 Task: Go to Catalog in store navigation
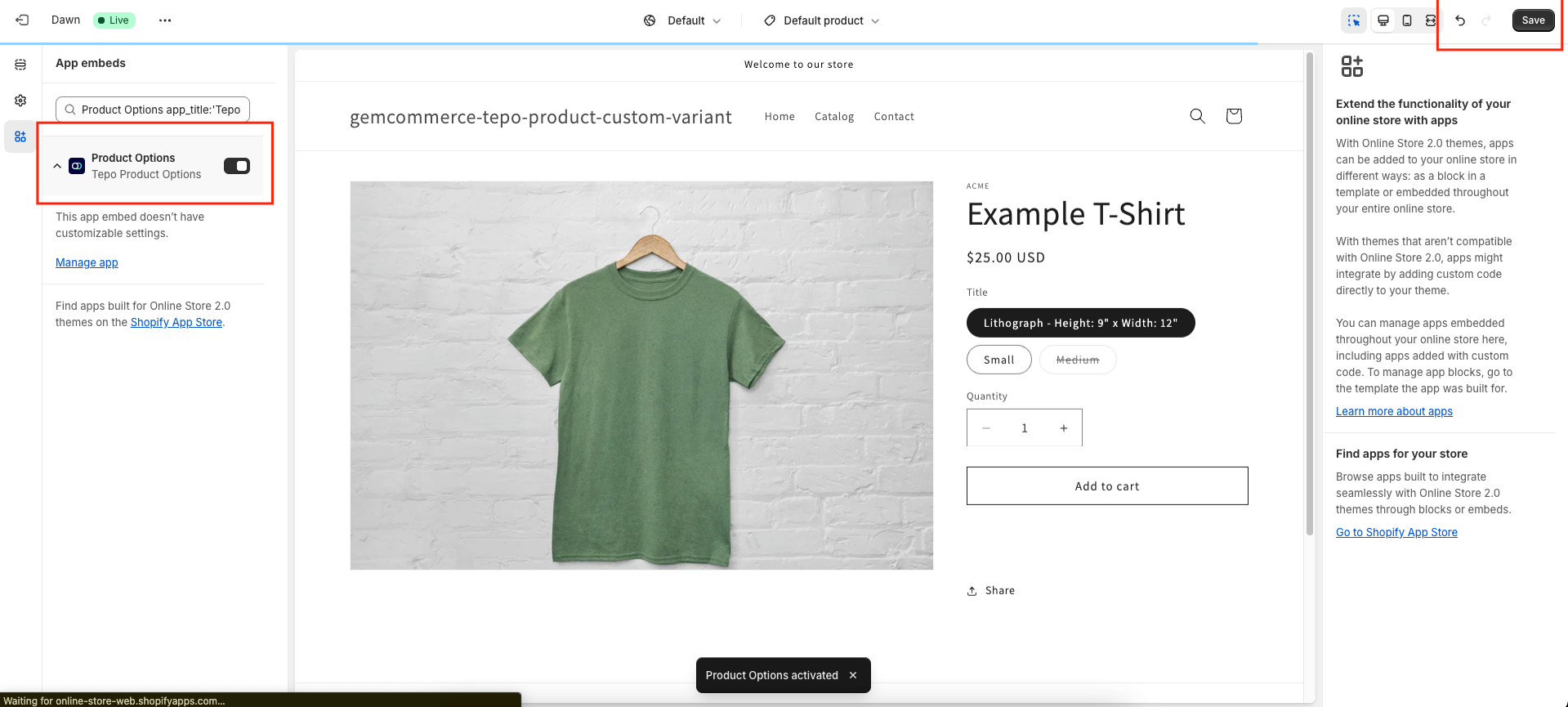click(834, 117)
